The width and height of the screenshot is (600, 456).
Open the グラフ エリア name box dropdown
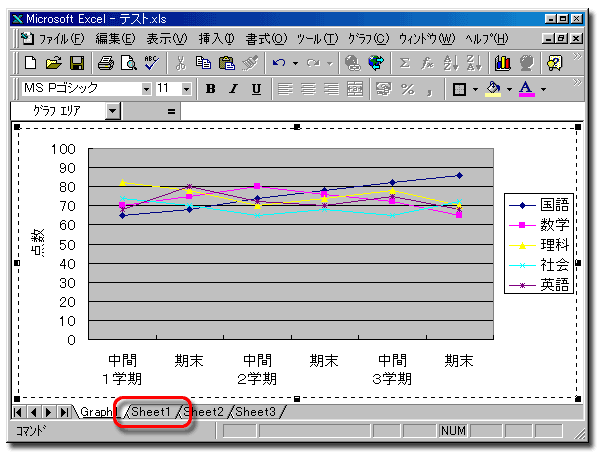[112, 111]
